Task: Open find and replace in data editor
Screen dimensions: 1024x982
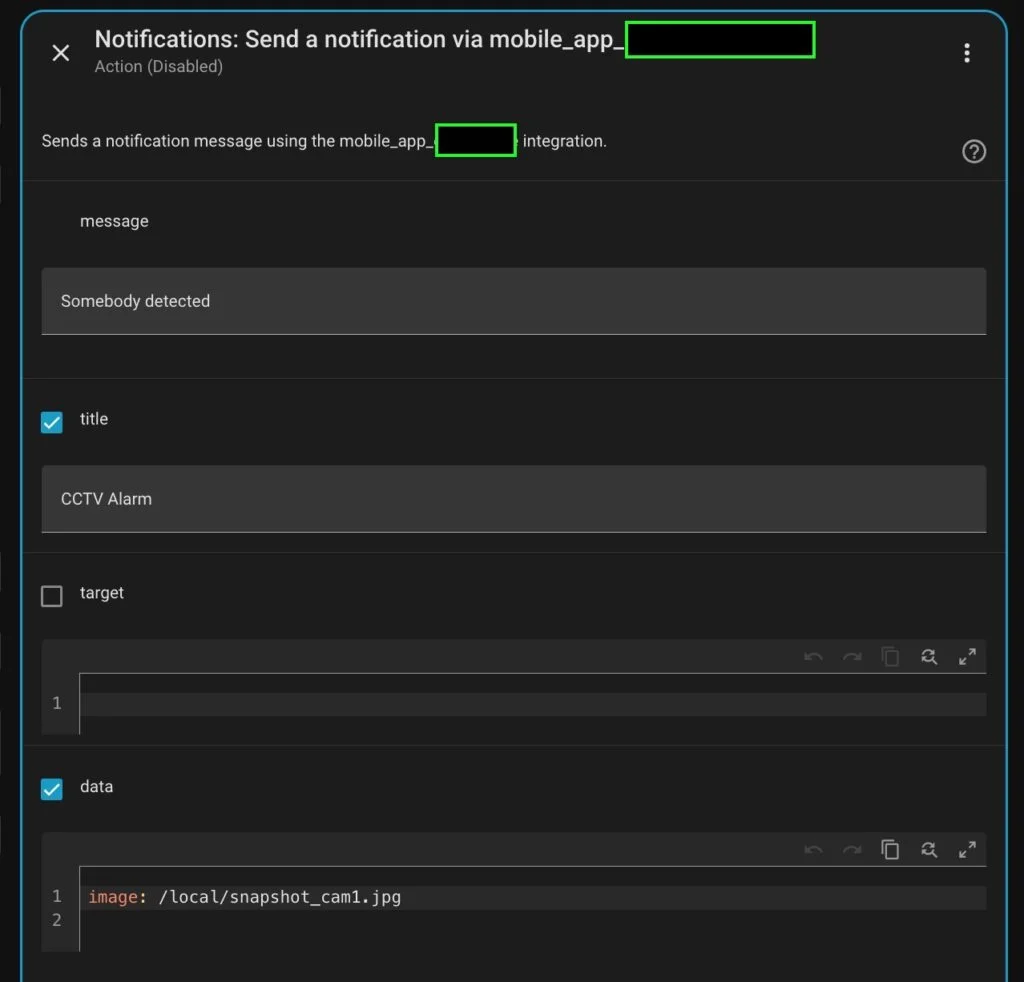Action: point(929,850)
